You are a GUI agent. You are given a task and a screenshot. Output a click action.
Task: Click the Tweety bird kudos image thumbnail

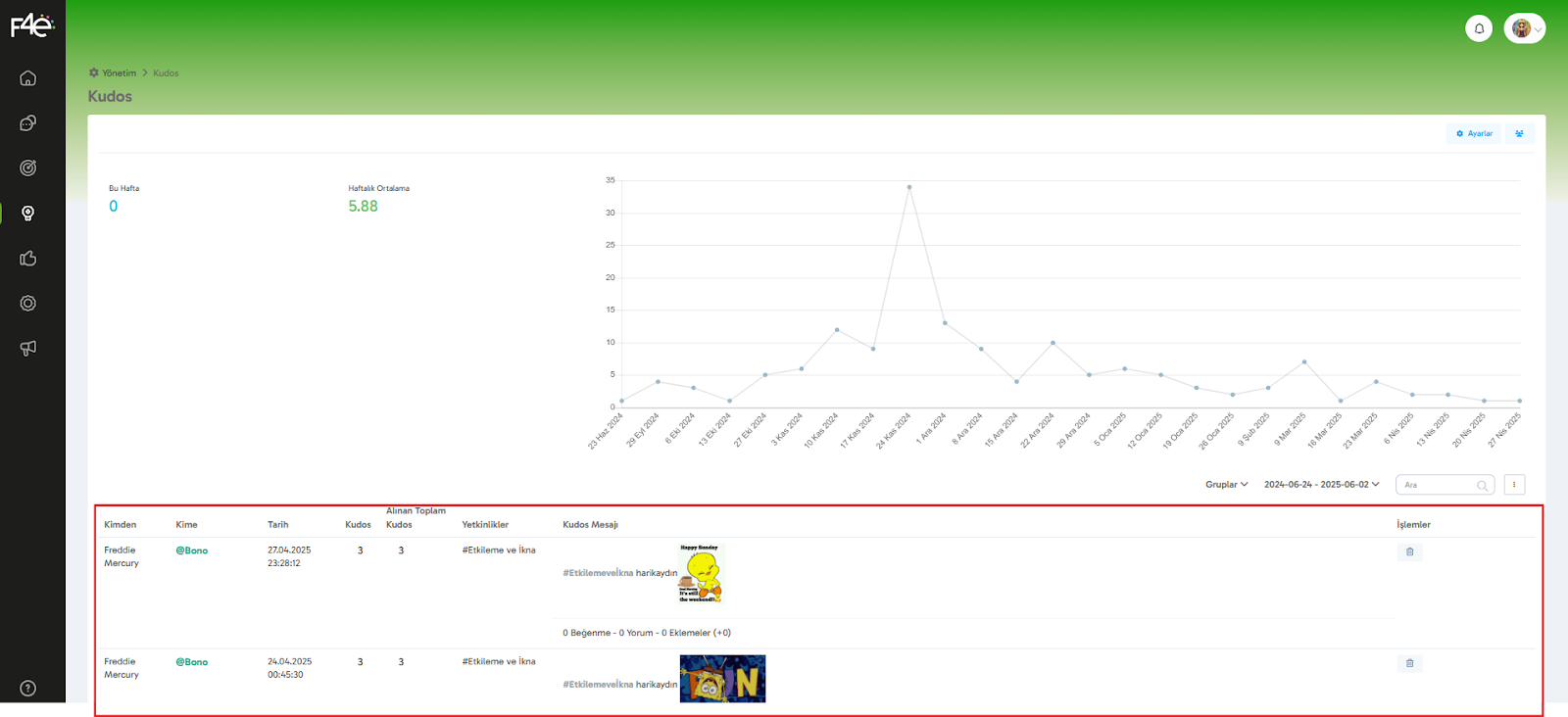pyautogui.click(x=701, y=574)
